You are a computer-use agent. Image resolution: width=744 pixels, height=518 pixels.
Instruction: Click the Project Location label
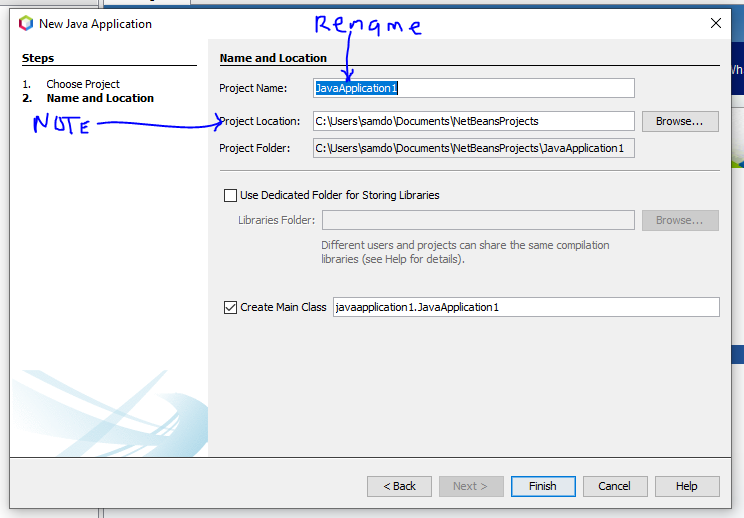click(x=260, y=121)
